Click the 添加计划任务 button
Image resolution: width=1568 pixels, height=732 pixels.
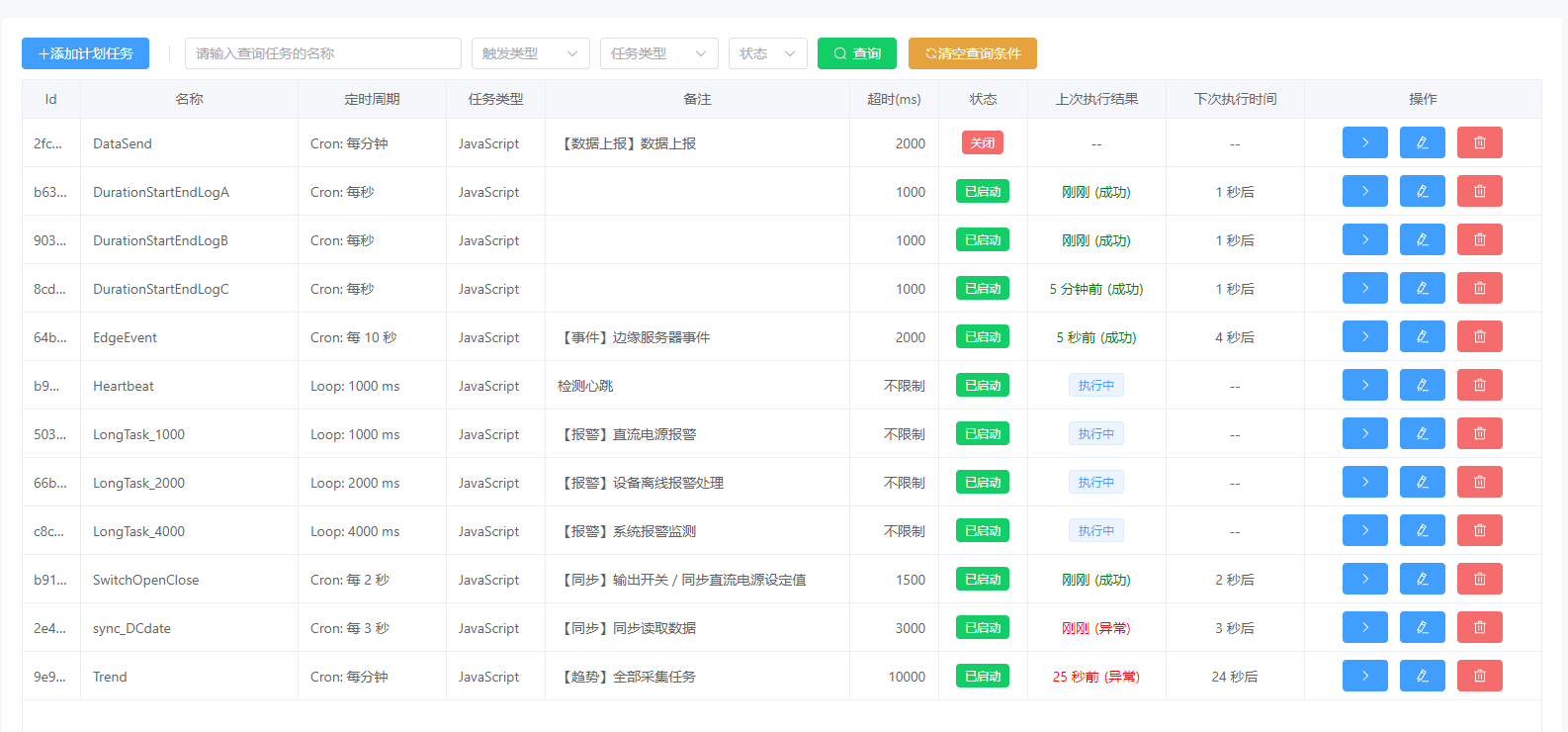85,53
